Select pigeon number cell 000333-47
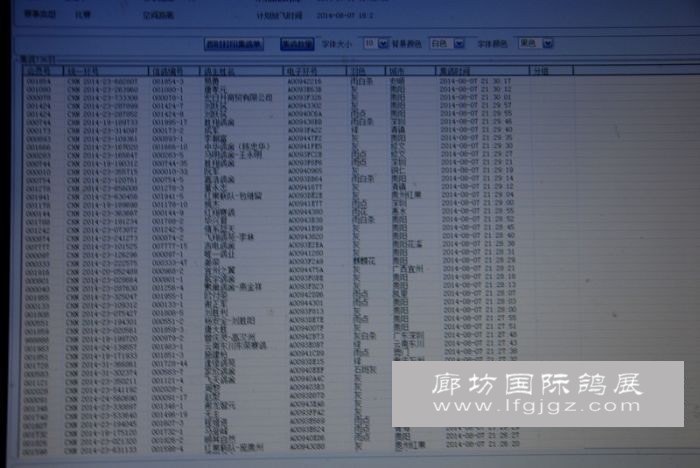 (x=170, y=263)
